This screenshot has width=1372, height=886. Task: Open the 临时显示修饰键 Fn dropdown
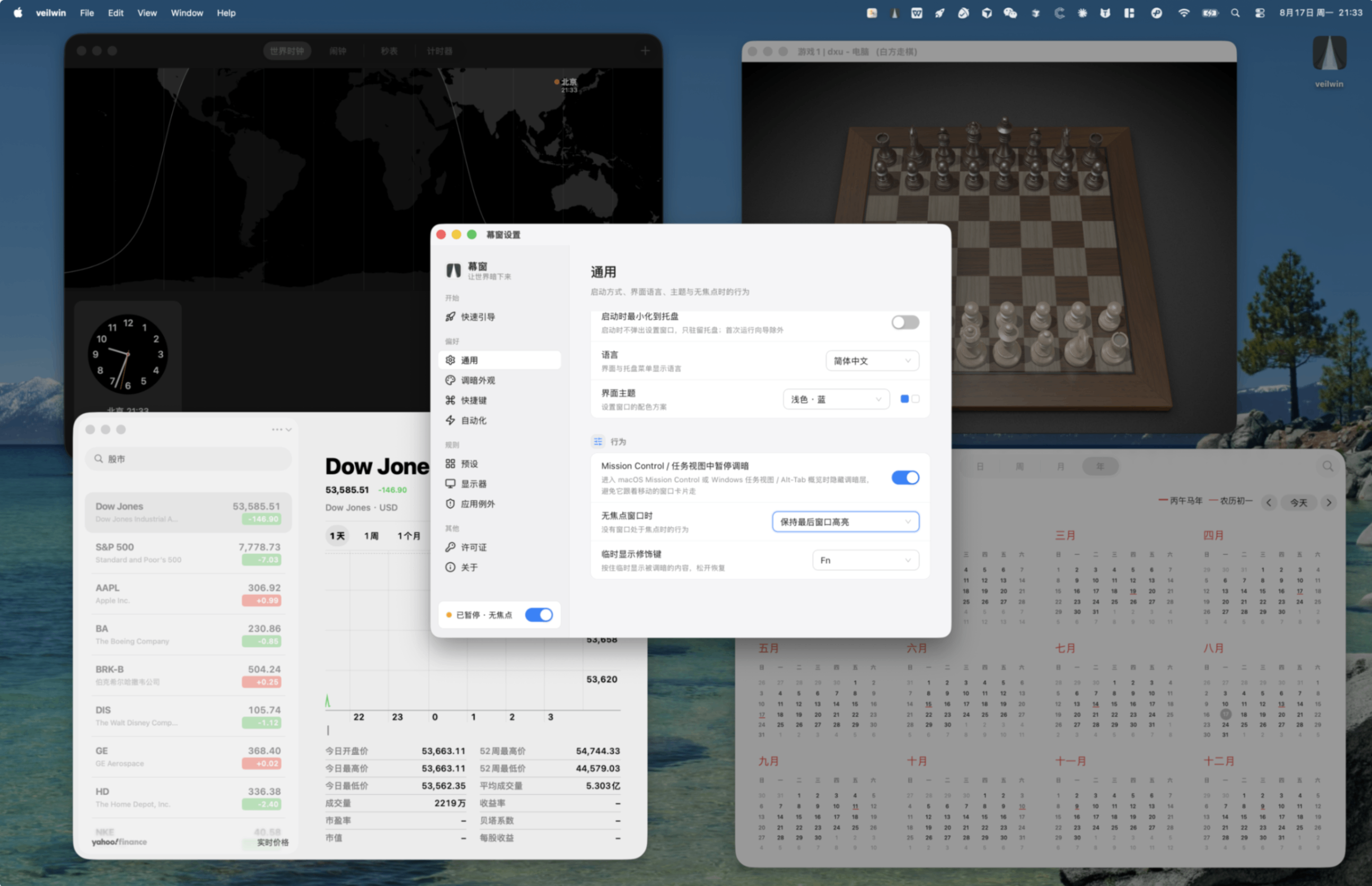click(x=865, y=560)
